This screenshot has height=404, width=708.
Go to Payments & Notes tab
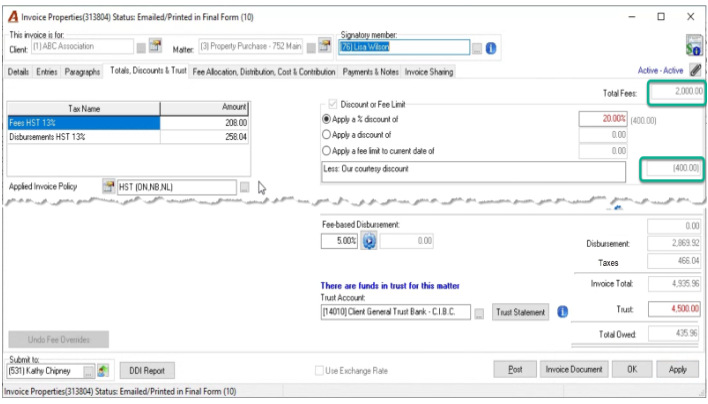click(370, 72)
